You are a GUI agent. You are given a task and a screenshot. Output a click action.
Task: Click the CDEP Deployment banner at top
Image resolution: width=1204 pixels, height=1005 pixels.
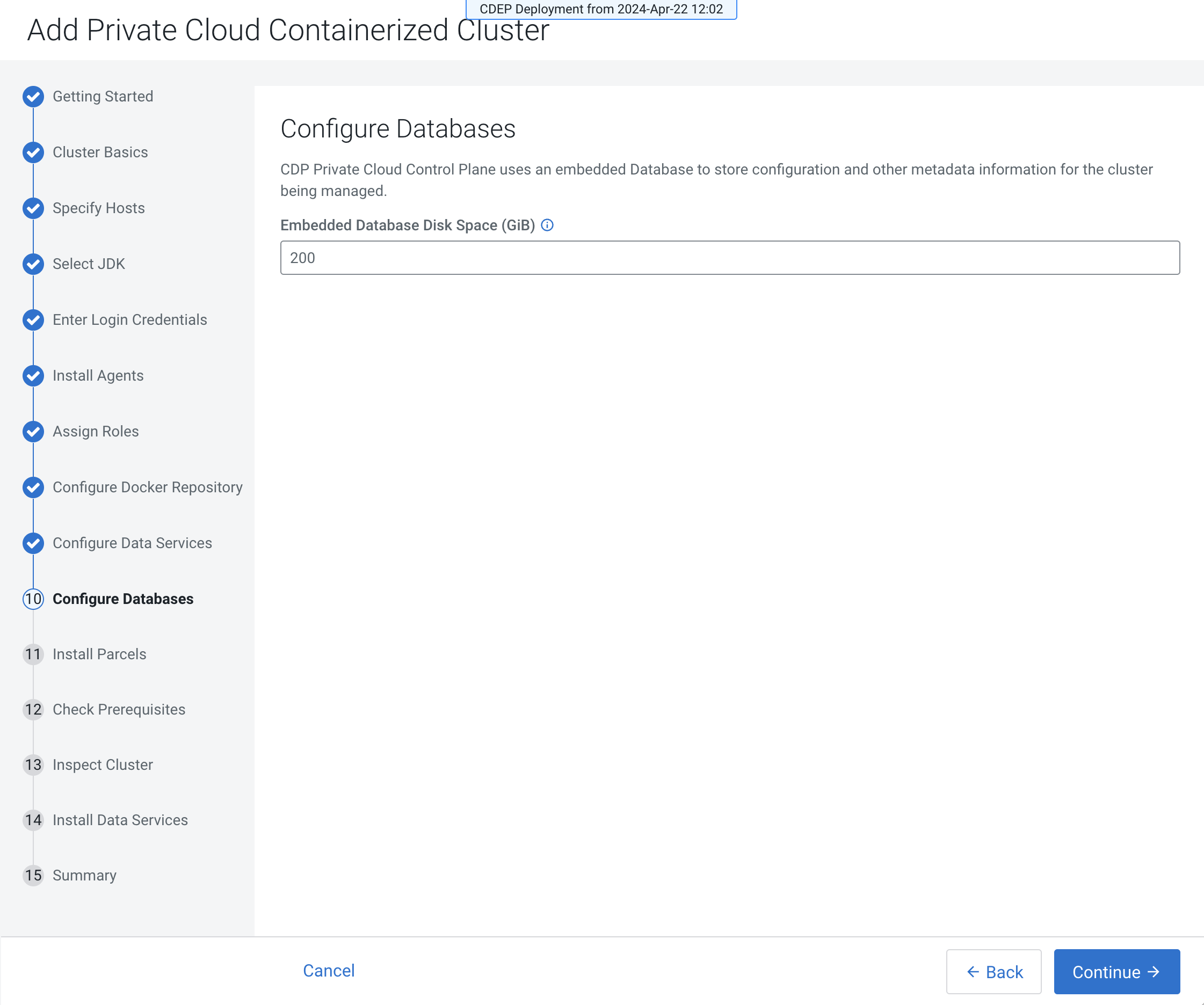(601, 9)
